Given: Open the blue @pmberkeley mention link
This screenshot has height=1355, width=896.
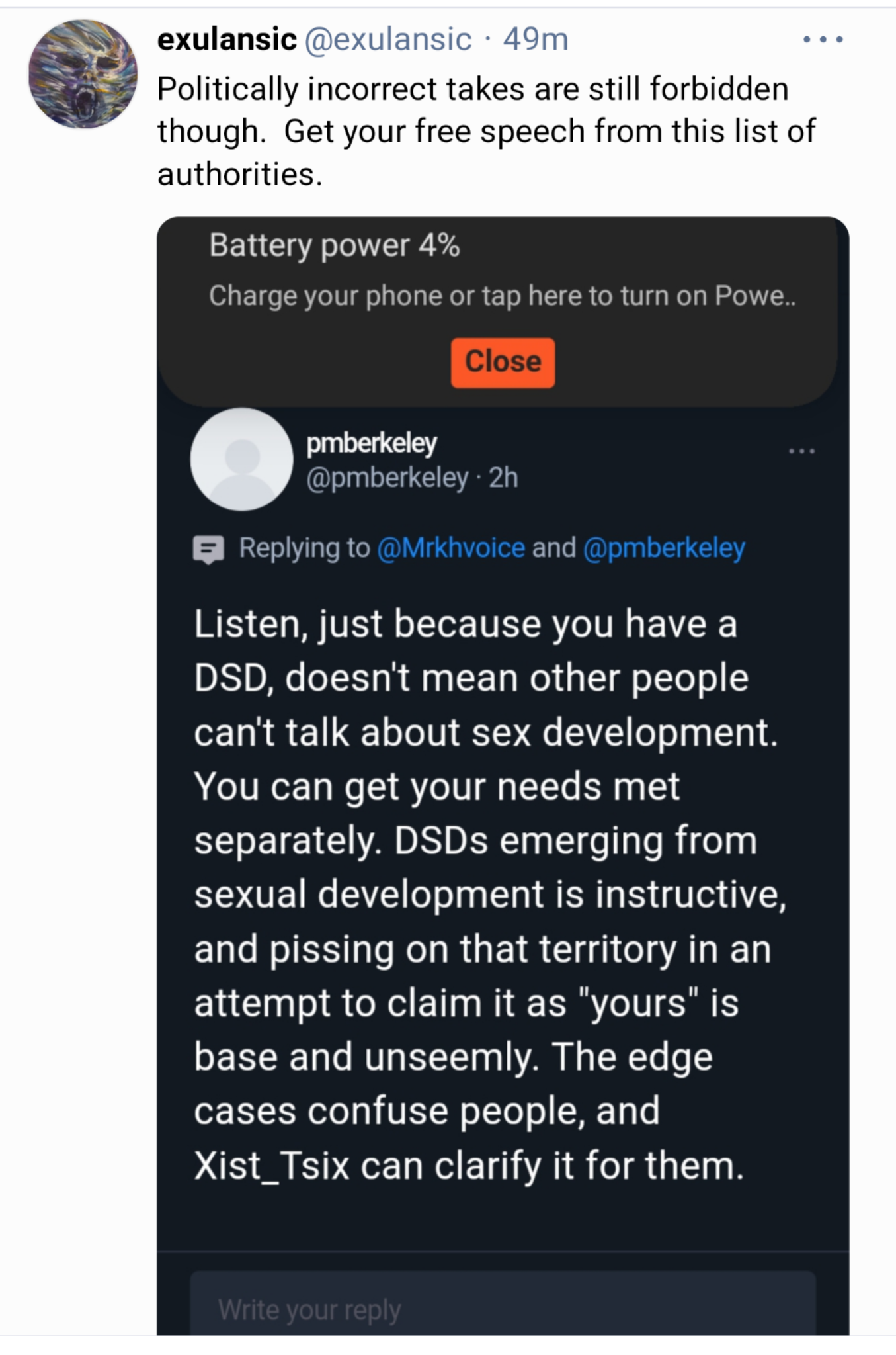Looking at the screenshot, I should point(664,548).
